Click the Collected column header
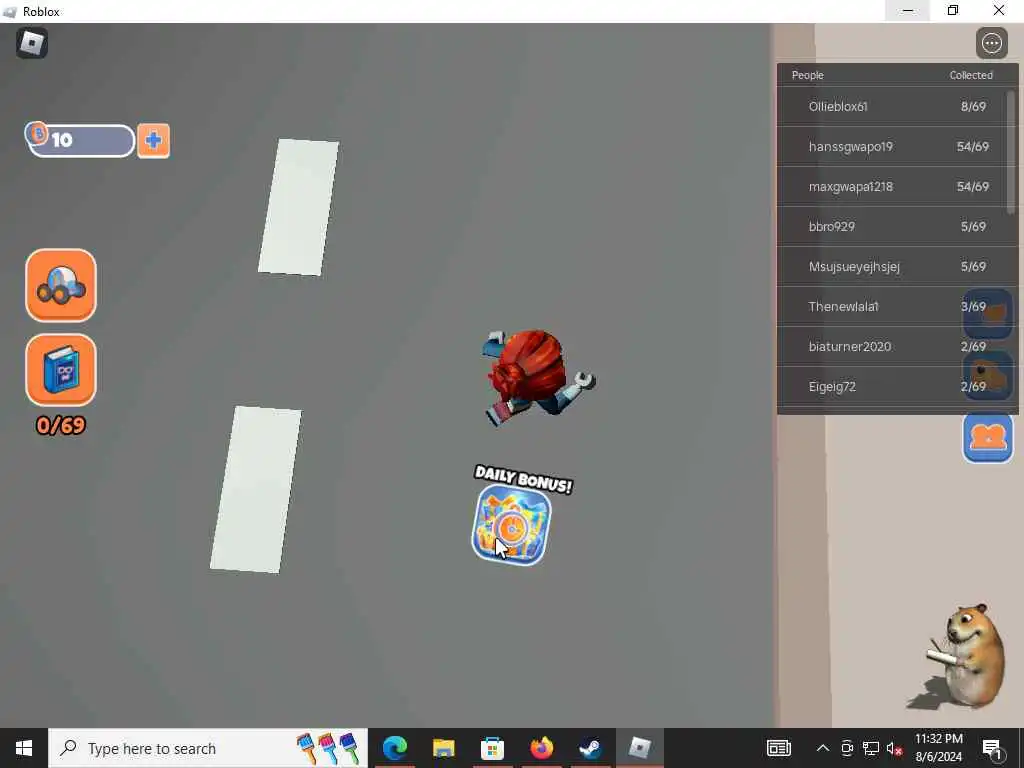The height and width of the screenshot is (768, 1024). click(970, 75)
